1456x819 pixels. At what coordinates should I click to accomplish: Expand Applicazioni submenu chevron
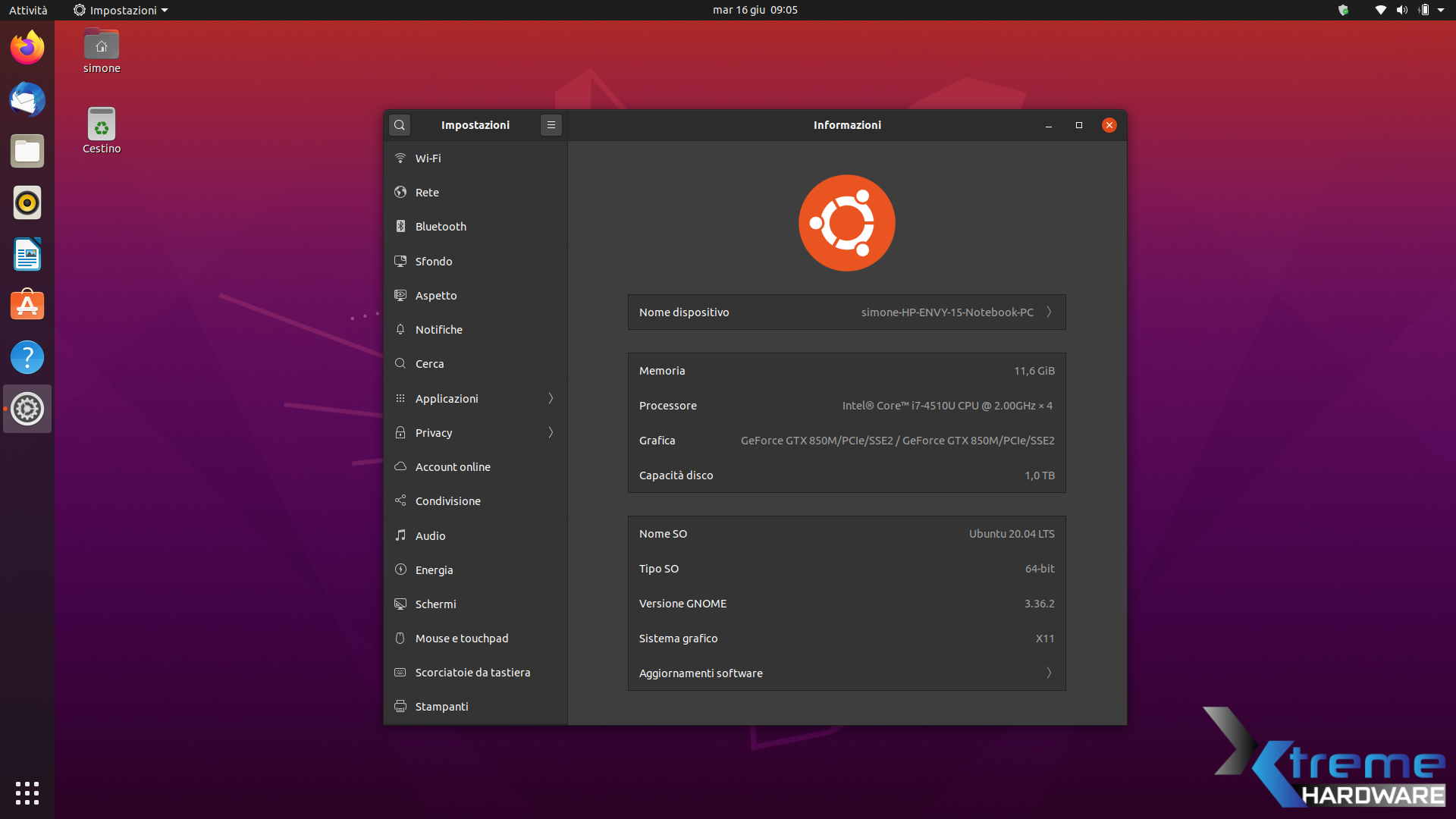[551, 399]
